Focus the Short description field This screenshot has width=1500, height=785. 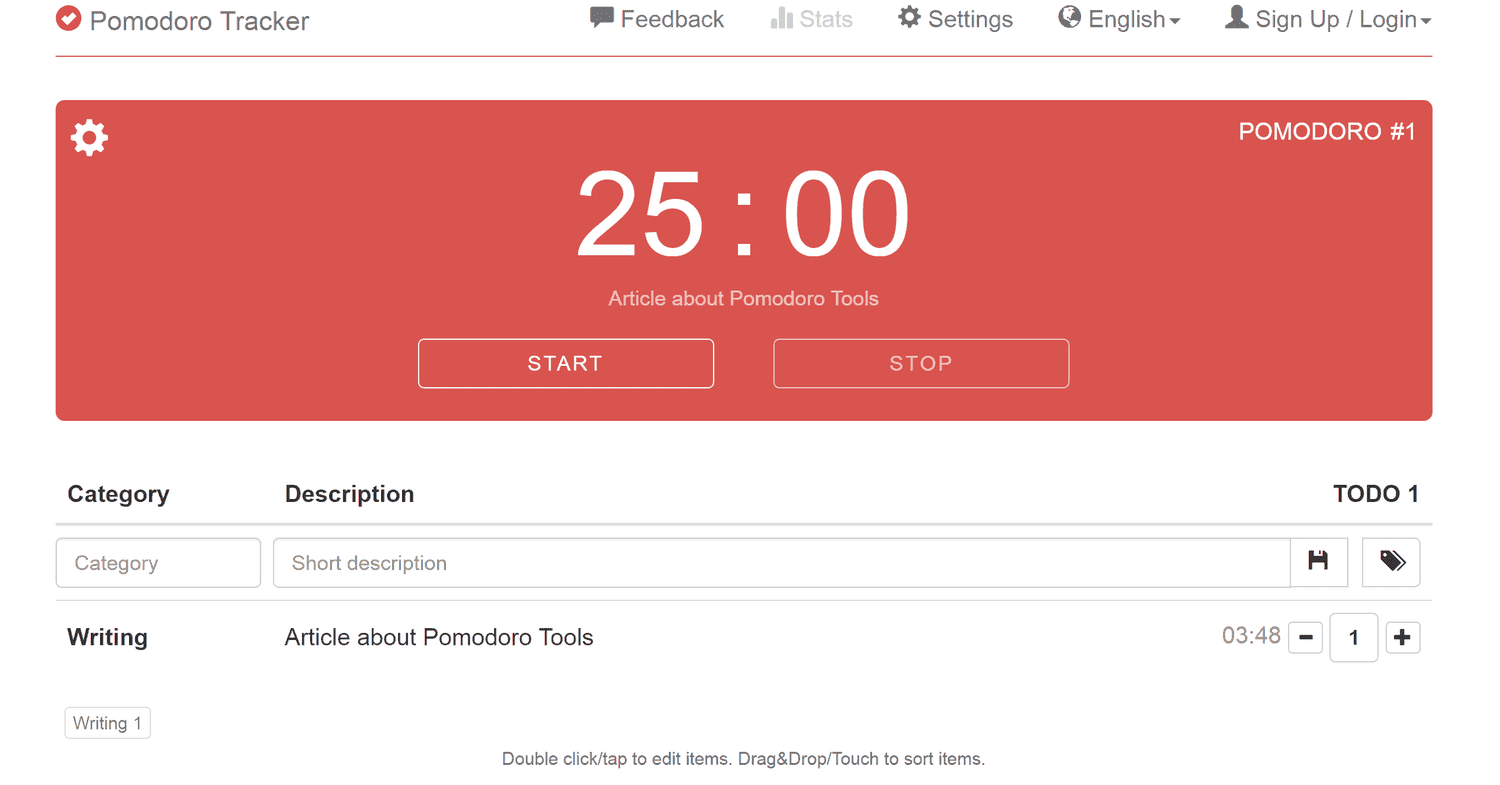click(x=781, y=563)
